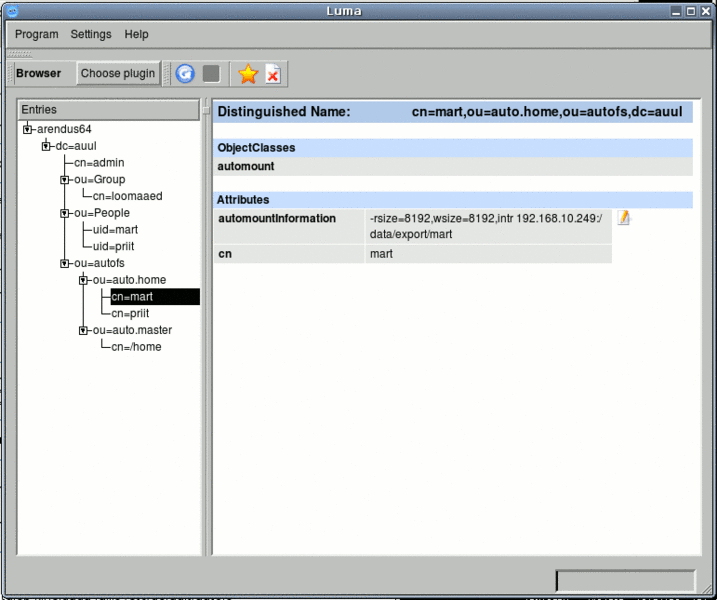Collapse the ou=Group branch

pyautogui.click(x=64, y=180)
